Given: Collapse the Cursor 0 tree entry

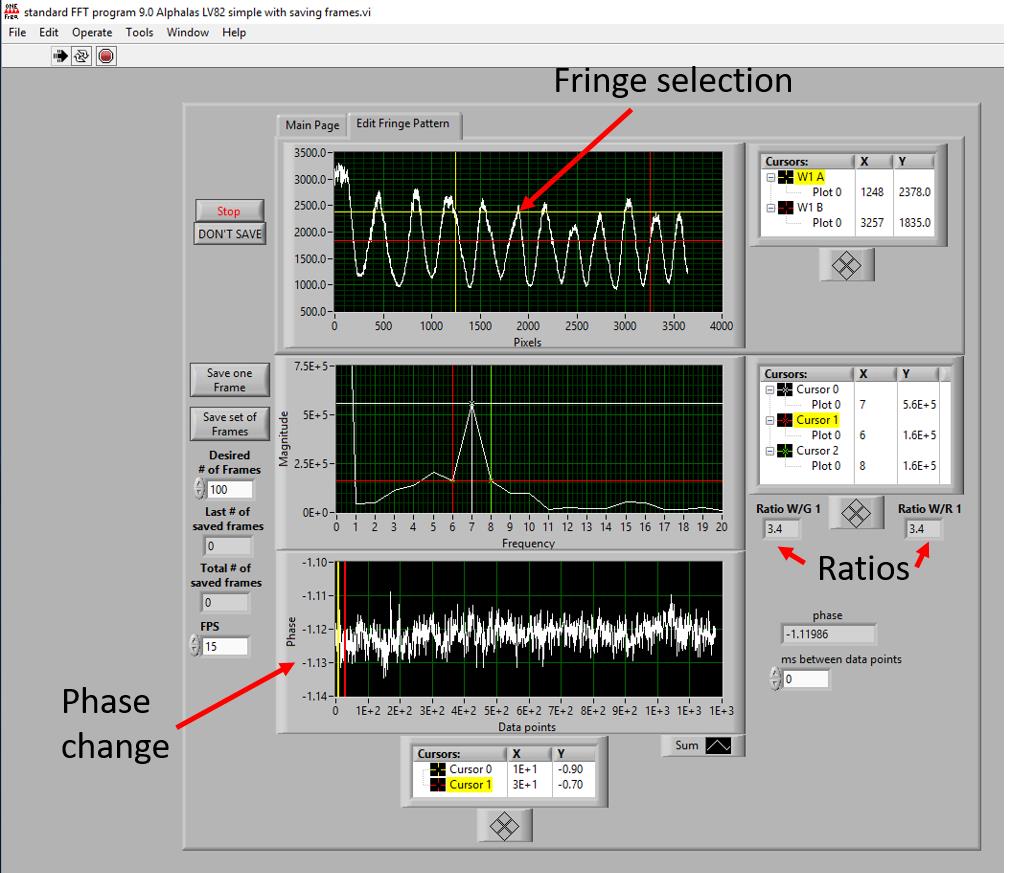Looking at the screenshot, I should point(770,390).
